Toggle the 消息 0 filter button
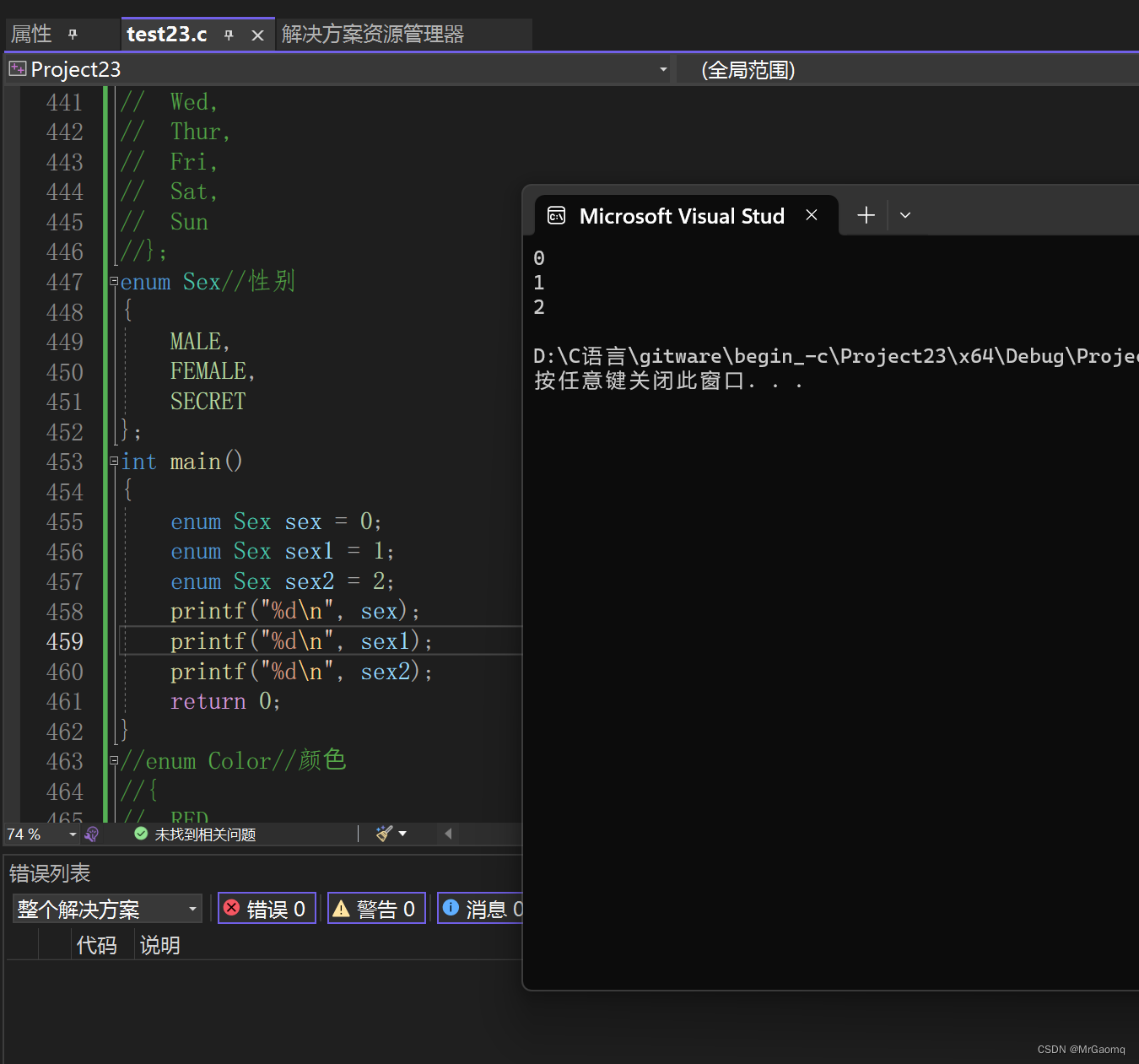 pyautogui.click(x=481, y=909)
